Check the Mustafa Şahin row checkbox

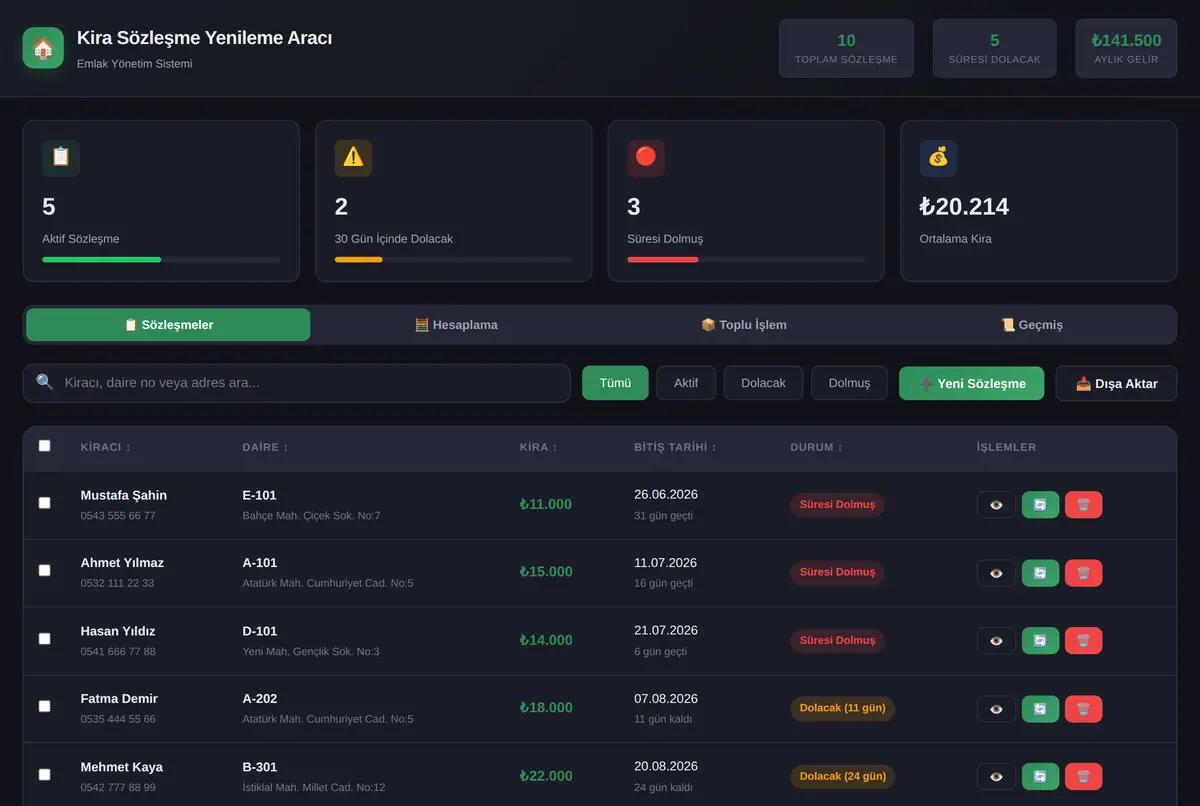click(x=44, y=503)
